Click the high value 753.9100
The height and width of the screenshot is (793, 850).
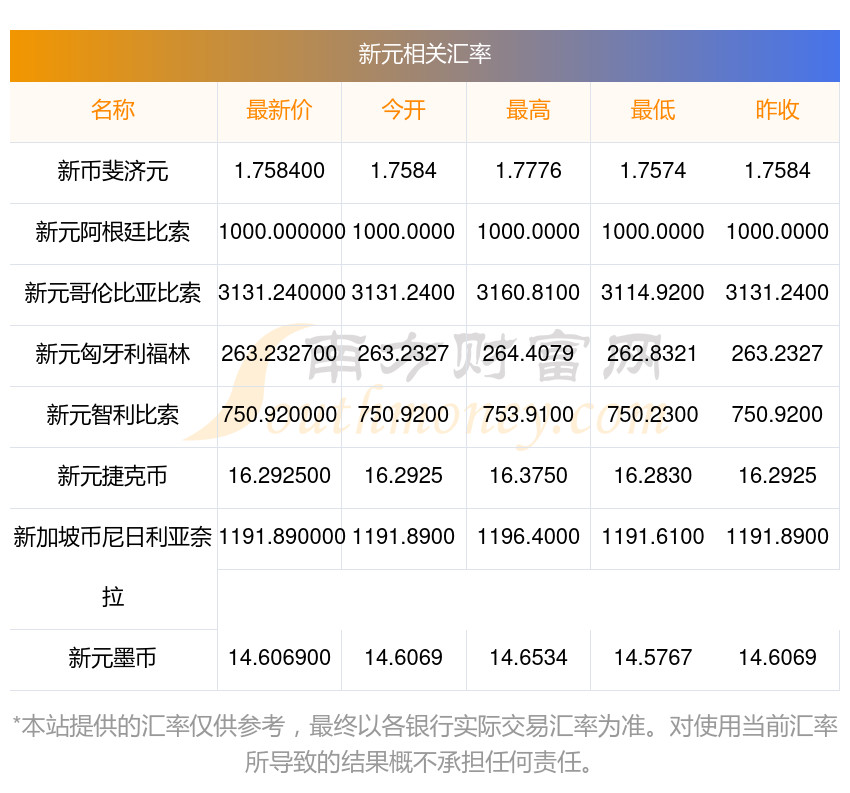coord(528,415)
